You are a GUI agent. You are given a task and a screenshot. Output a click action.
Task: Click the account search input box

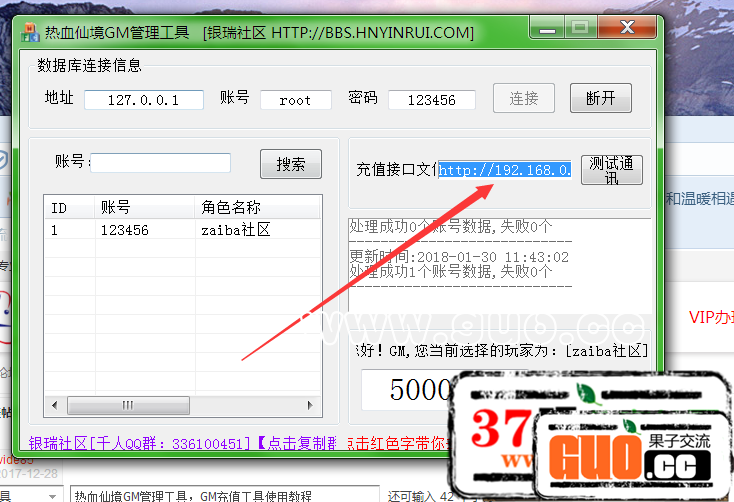coord(160,163)
